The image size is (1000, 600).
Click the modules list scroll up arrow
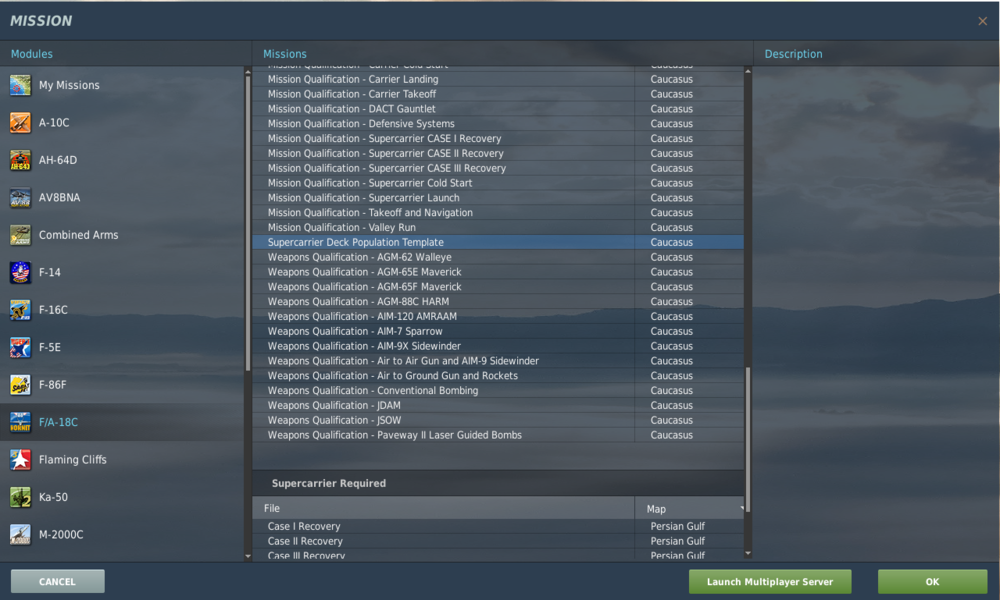pyautogui.click(x=248, y=71)
